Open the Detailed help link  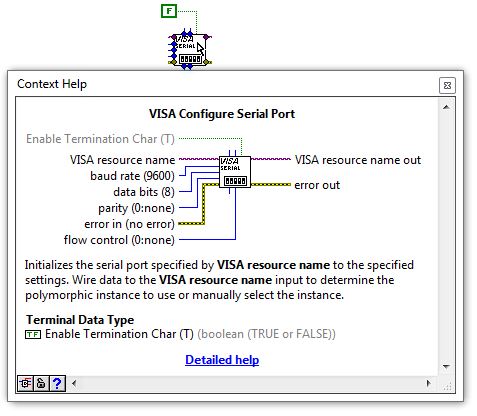pos(222,360)
